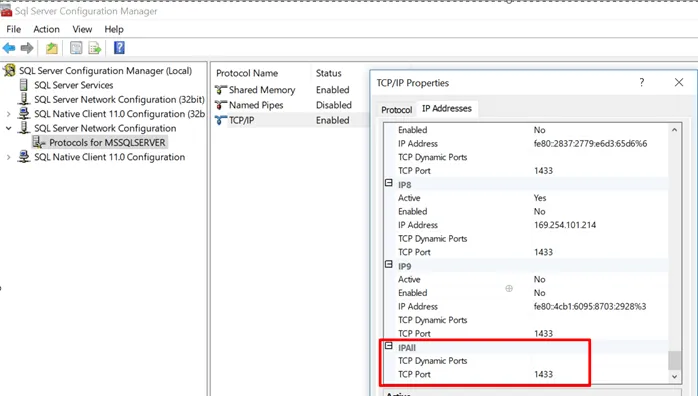Expand the bottom SQL Native Client 11.0 Configuration node

click(8, 157)
